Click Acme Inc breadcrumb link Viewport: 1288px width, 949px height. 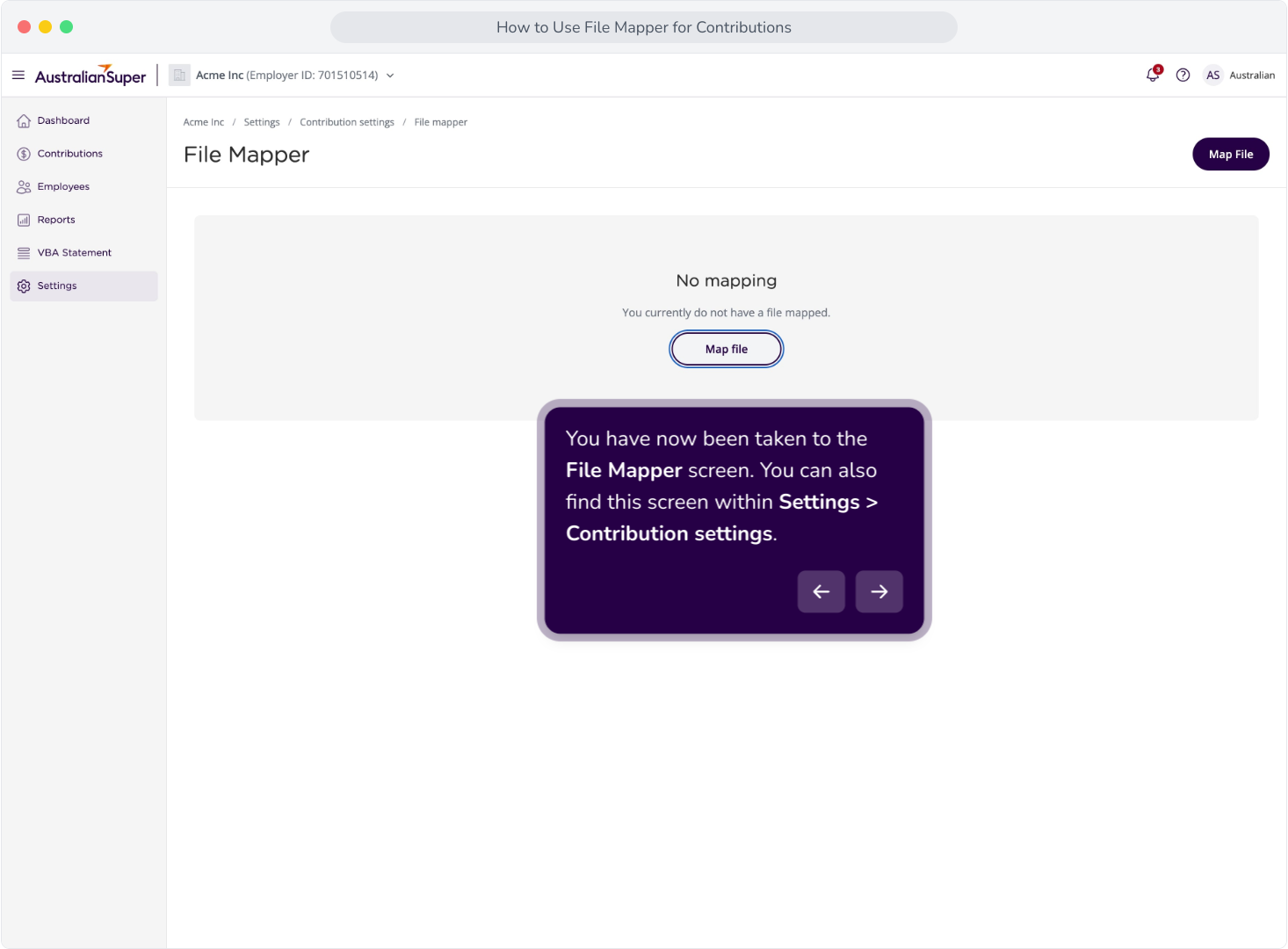[204, 122]
